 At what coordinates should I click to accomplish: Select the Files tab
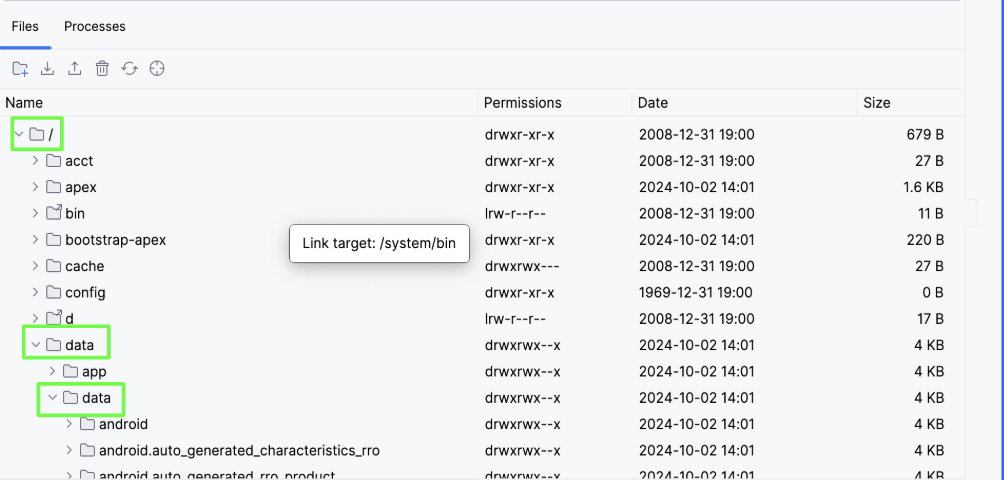click(x=25, y=26)
